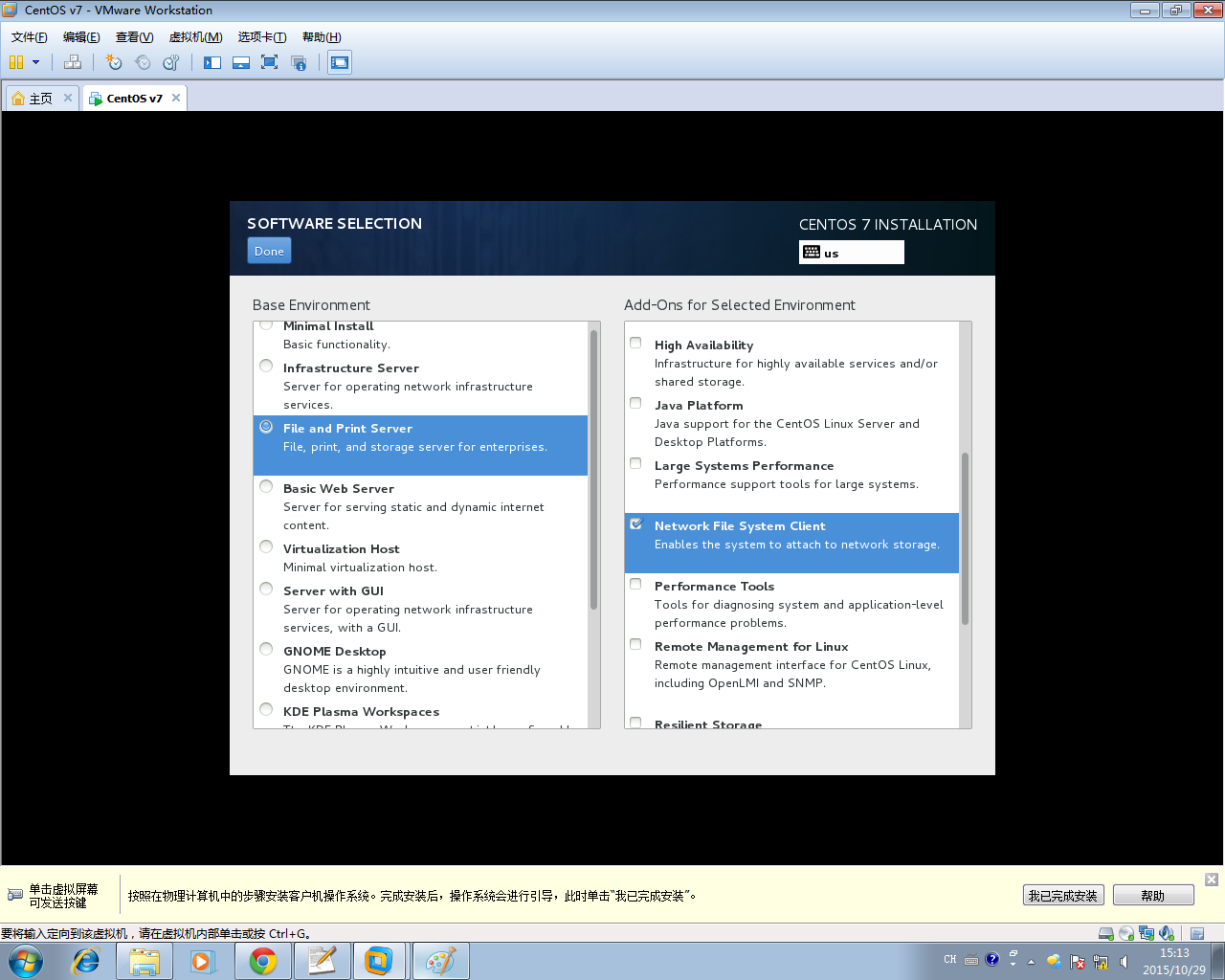Click the console view toolbar icon
The height and width of the screenshot is (980, 1225).
(x=340, y=62)
